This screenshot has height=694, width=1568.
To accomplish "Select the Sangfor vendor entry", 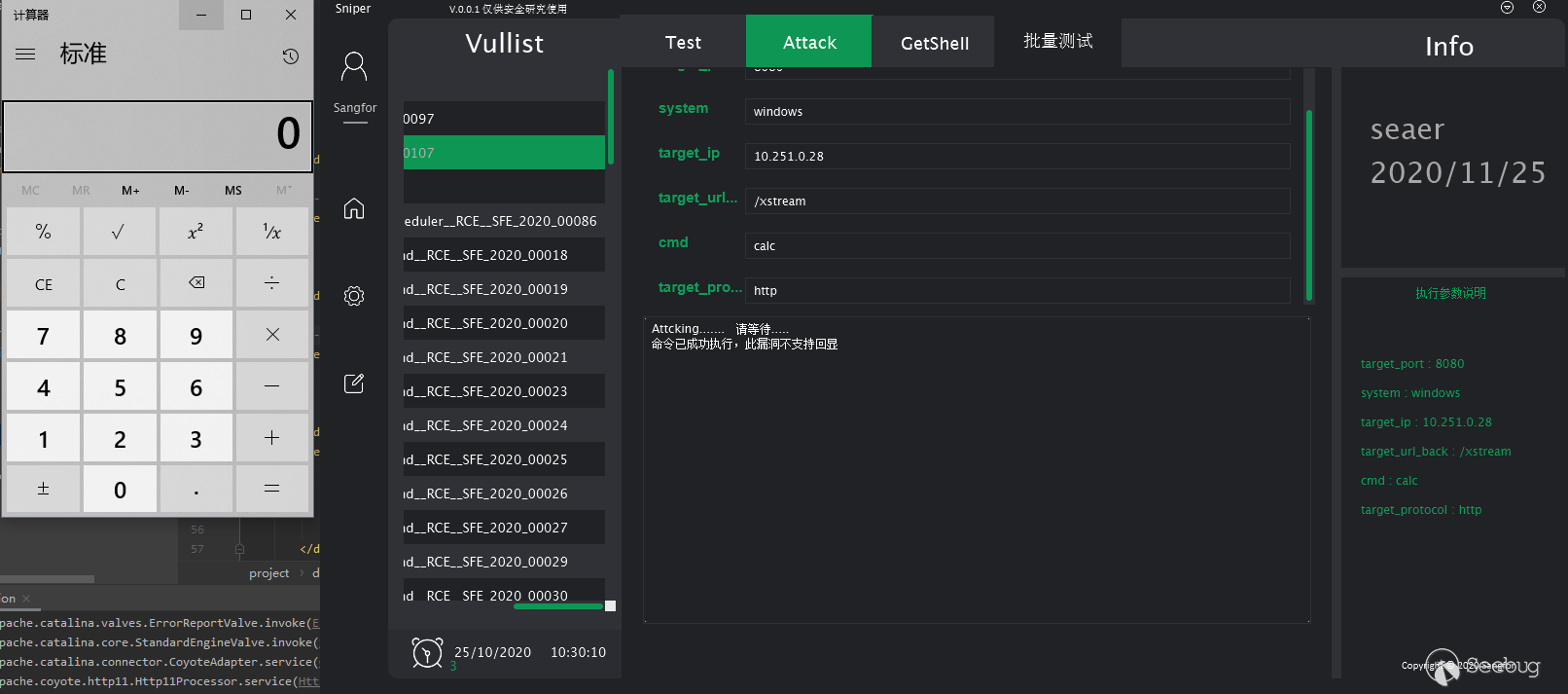I will 354,108.
